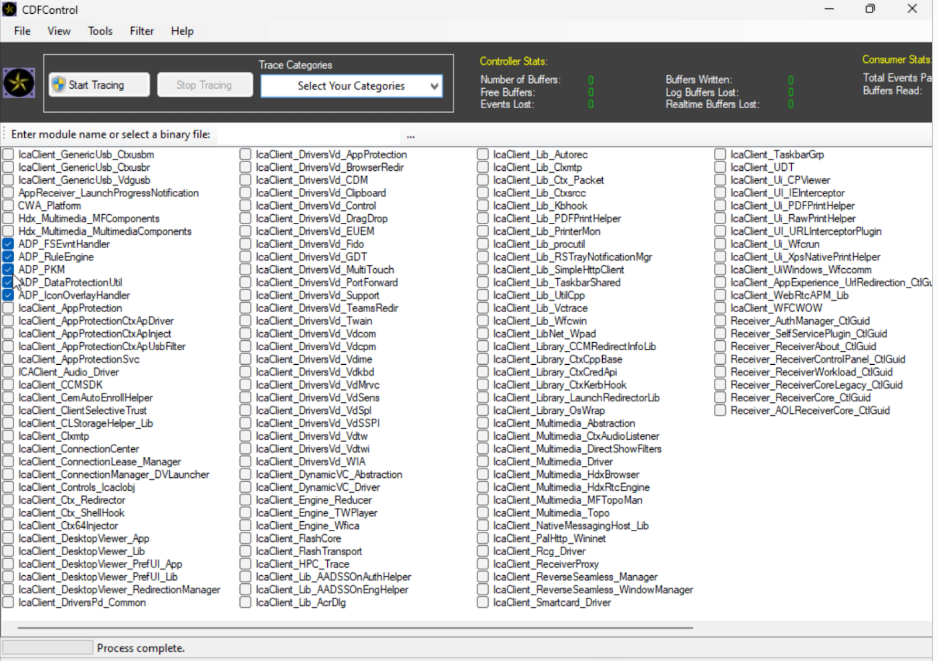This screenshot has width=937, height=661.
Task: Open the File menu
Action: click(22, 31)
